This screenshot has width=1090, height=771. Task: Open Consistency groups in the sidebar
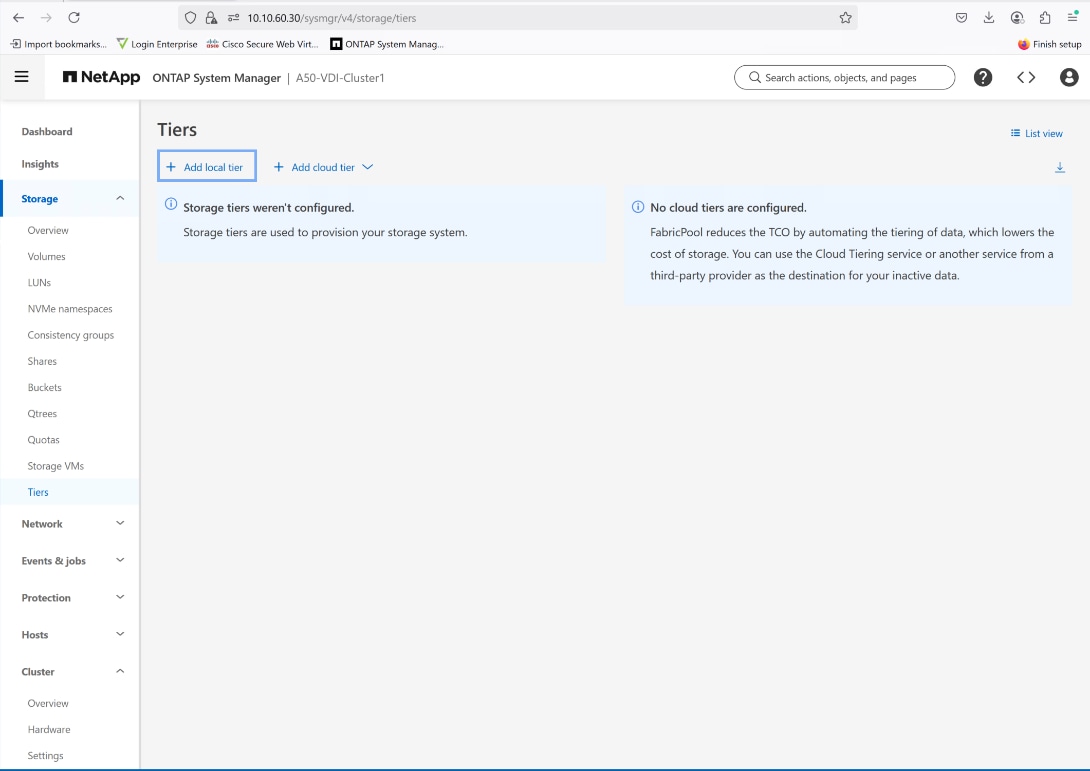(70, 335)
